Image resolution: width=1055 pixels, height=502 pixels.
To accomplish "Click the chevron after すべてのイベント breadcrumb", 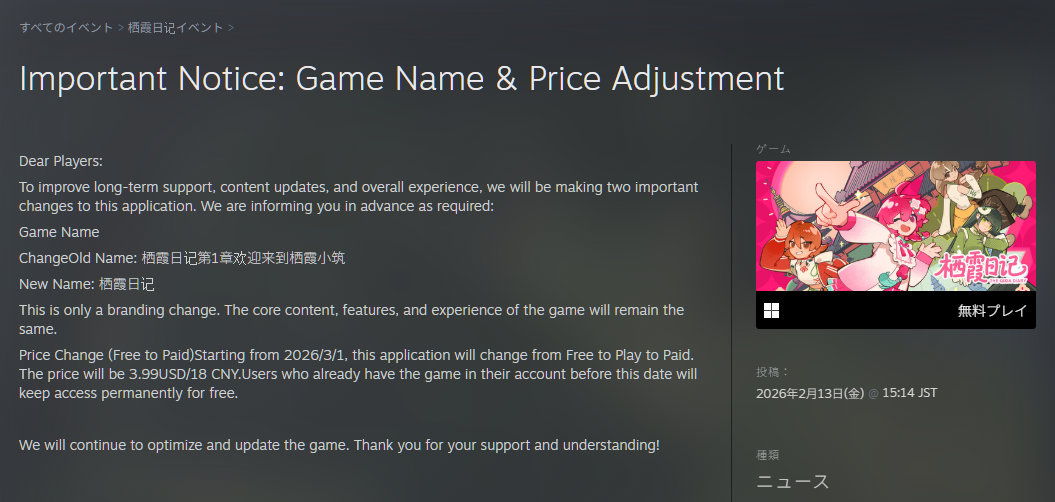I will pyautogui.click(x=121, y=28).
